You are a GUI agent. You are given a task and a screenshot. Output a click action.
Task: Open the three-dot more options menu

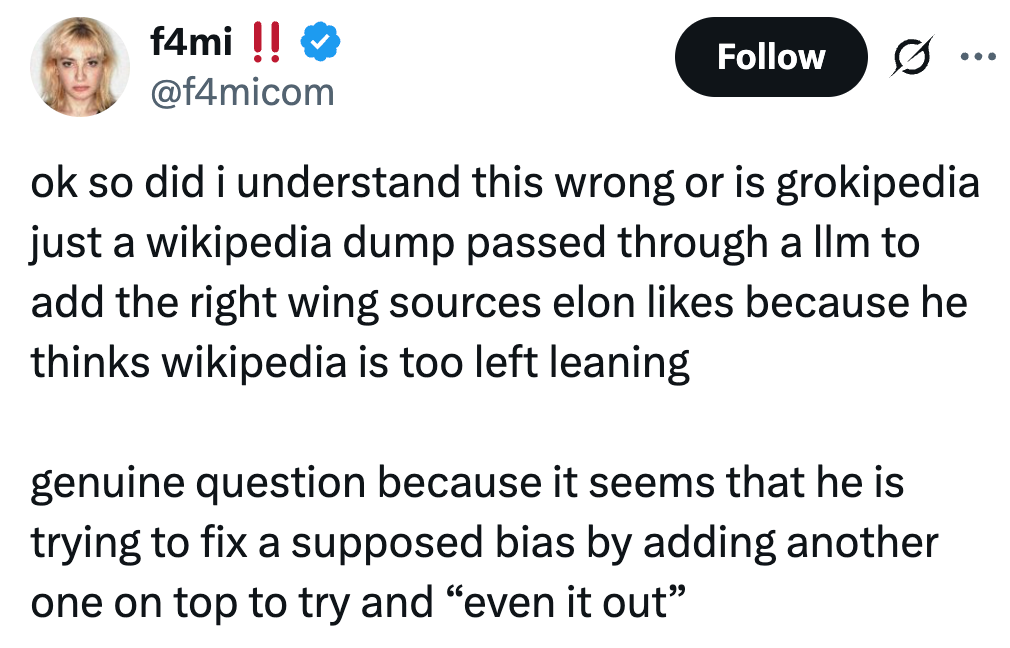click(977, 57)
